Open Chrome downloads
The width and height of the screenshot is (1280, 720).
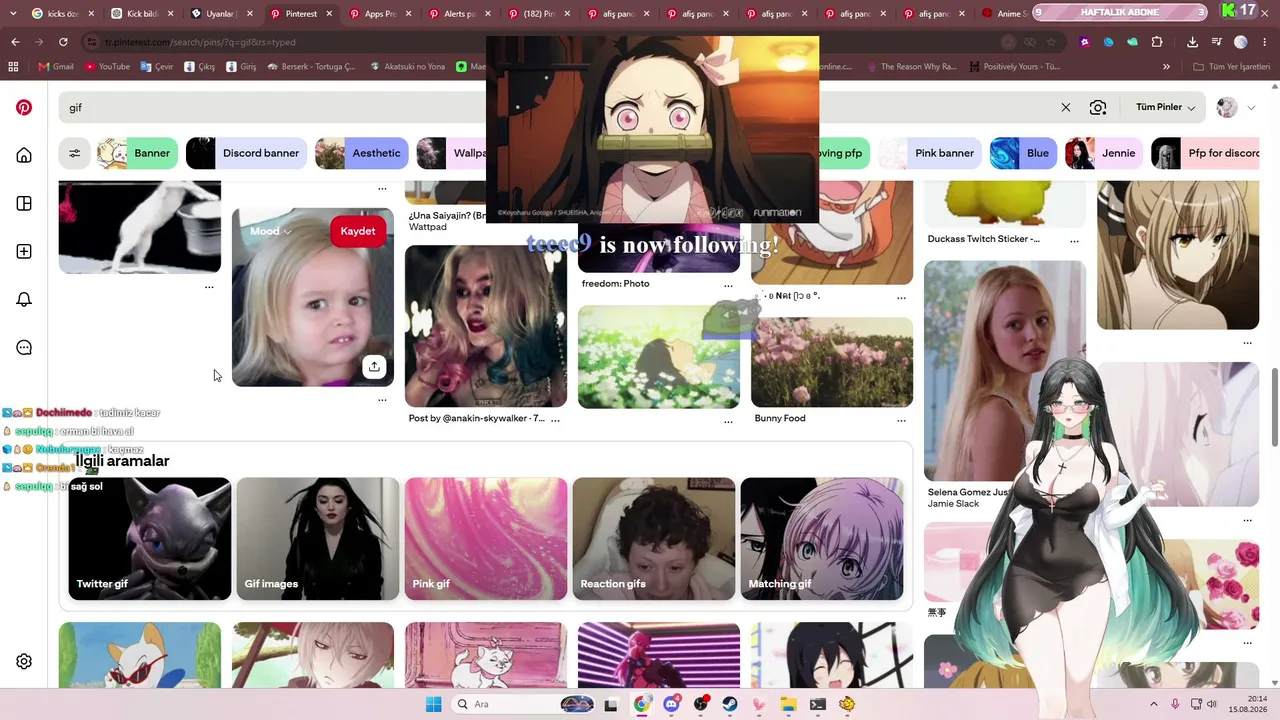coord(1192,42)
